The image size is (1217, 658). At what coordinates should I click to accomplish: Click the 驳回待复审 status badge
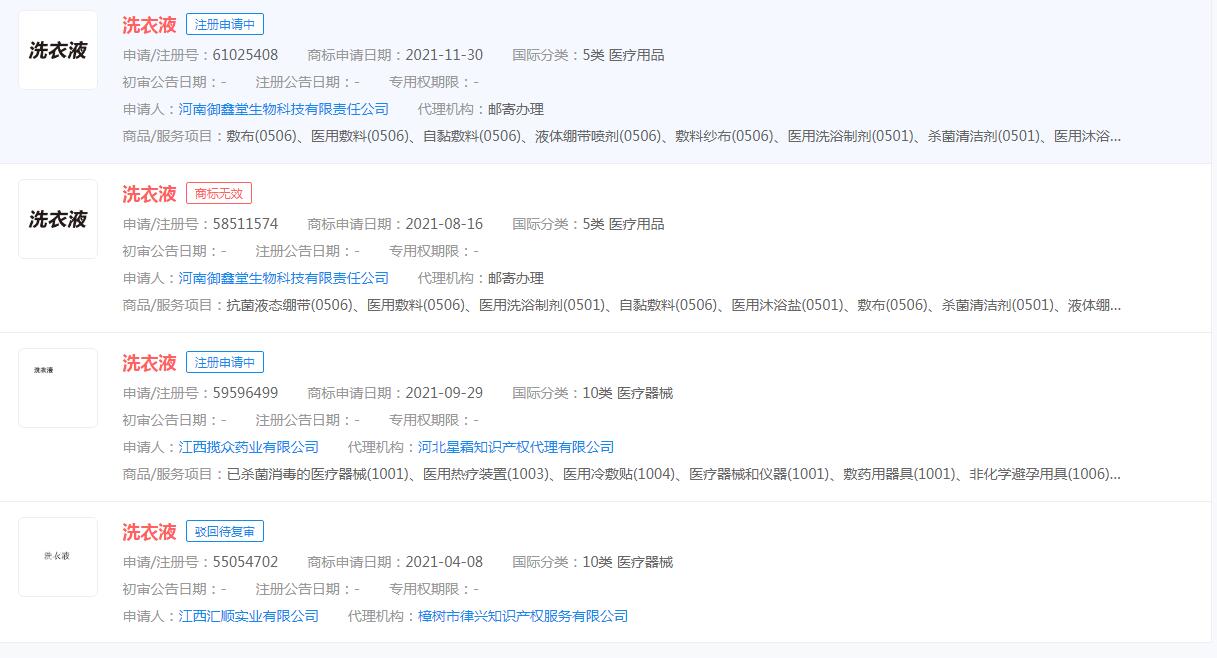click(224, 532)
